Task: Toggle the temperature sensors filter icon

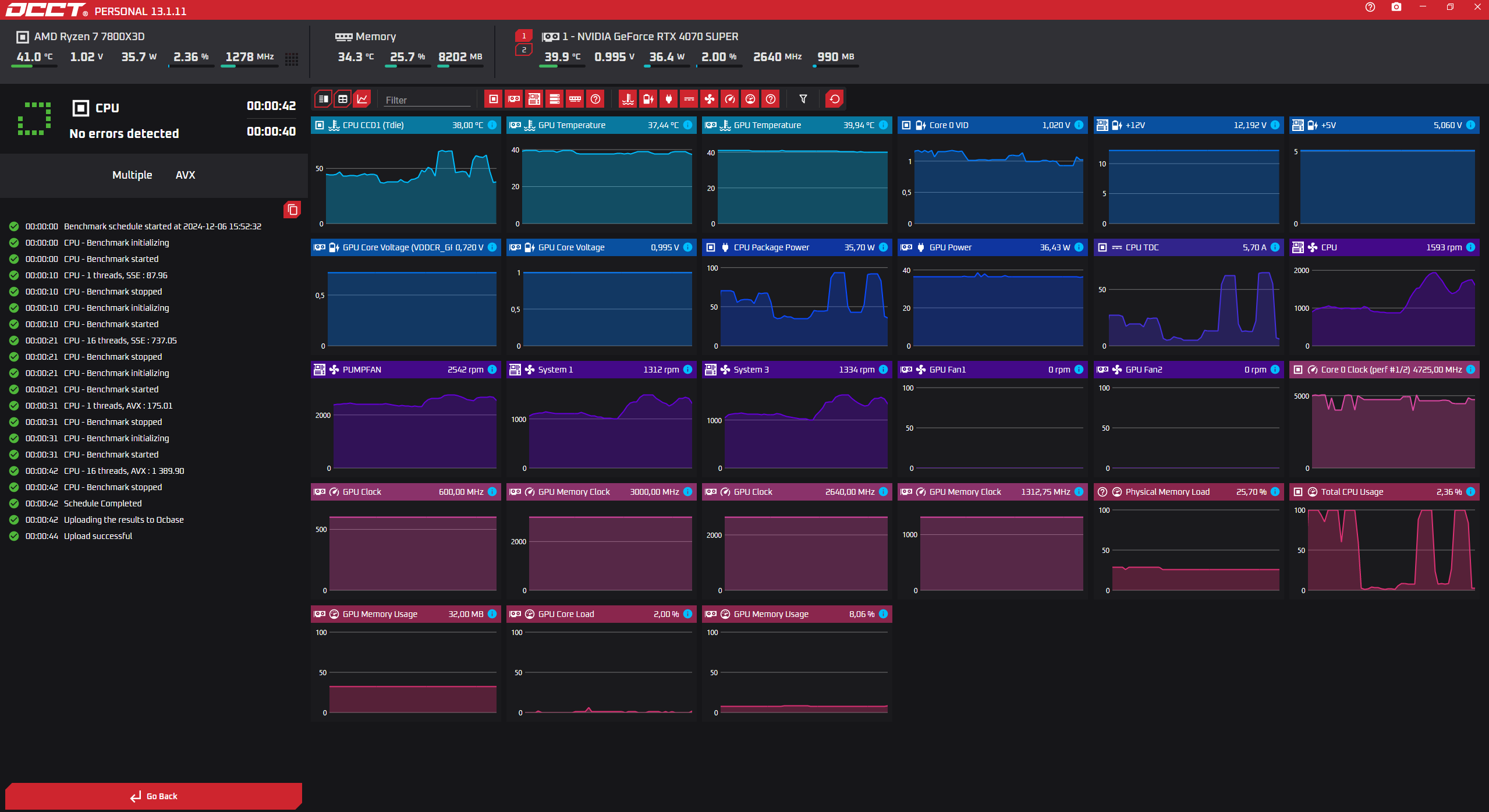Action: pyautogui.click(x=627, y=99)
